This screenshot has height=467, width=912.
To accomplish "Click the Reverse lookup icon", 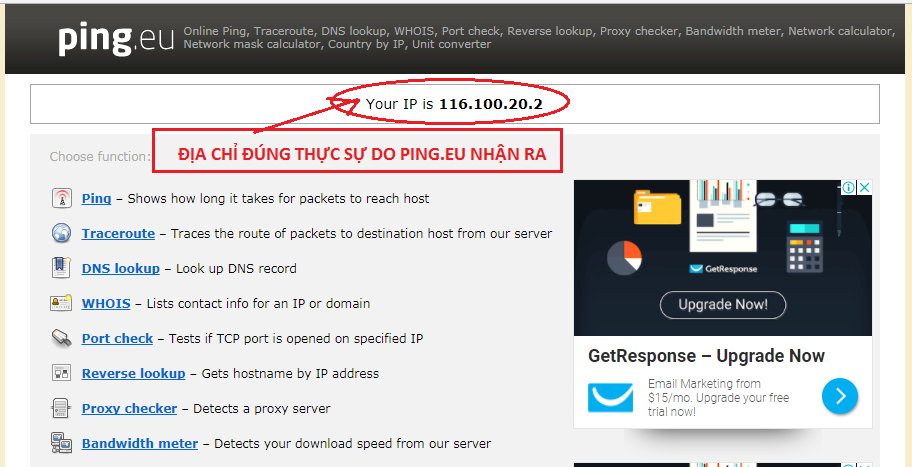I will 61,373.
